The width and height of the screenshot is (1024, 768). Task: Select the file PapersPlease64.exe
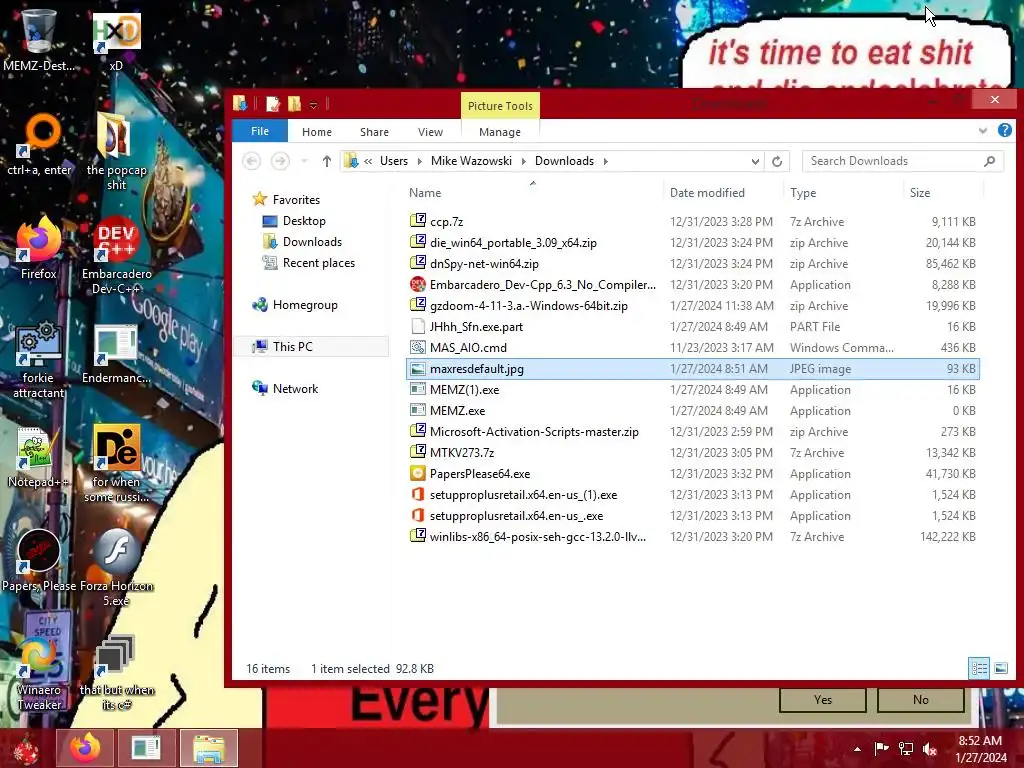tap(692, 473)
